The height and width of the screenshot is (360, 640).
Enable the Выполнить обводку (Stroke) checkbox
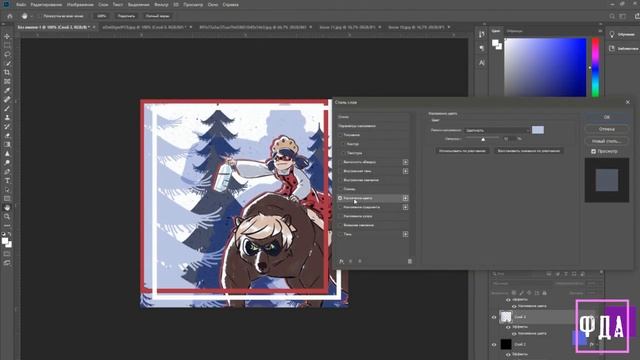click(340, 162)
